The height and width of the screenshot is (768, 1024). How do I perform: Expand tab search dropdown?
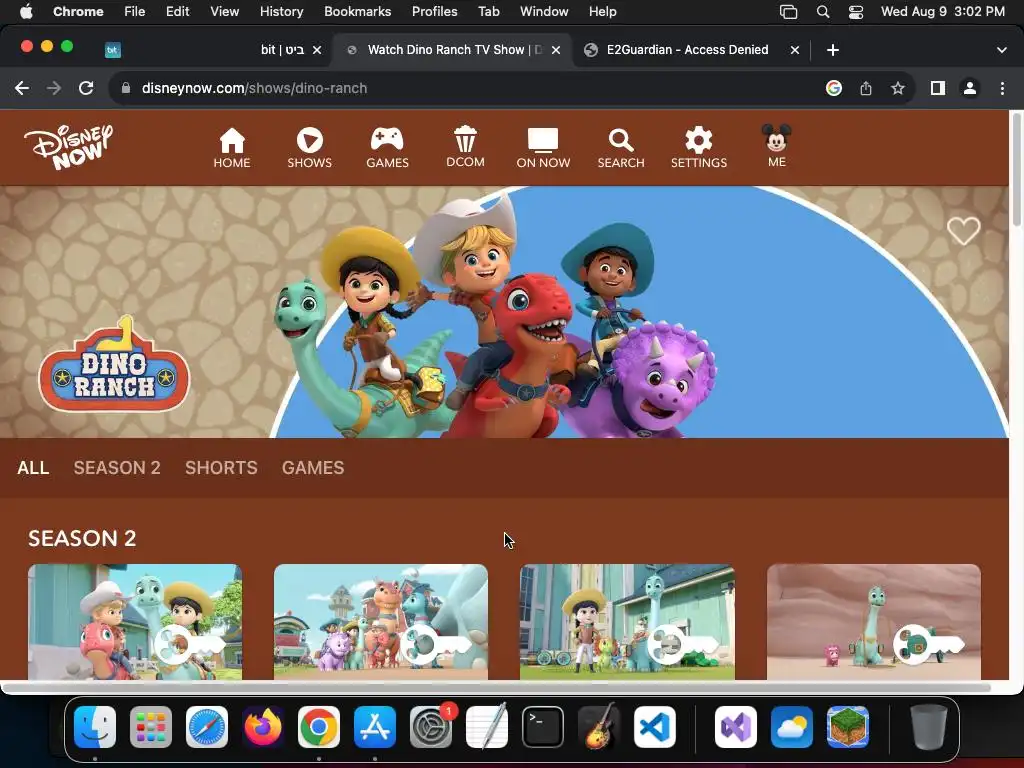point(1002,50)
